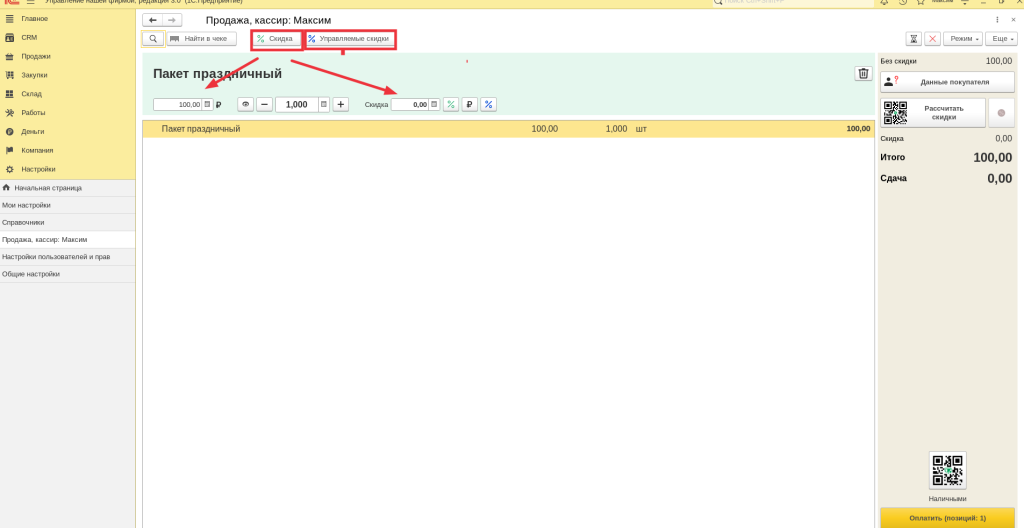Open the hamburger main menu icon

(30, 2)
